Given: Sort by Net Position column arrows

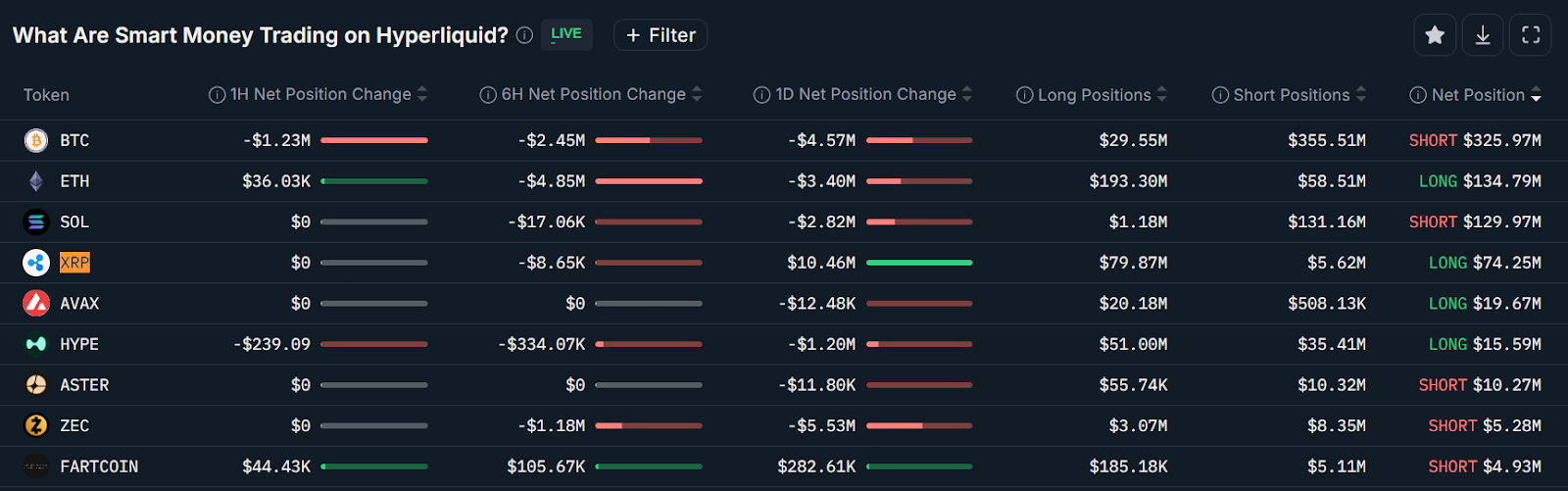Looking at the screenshot, I should [x=1536, y=95].
